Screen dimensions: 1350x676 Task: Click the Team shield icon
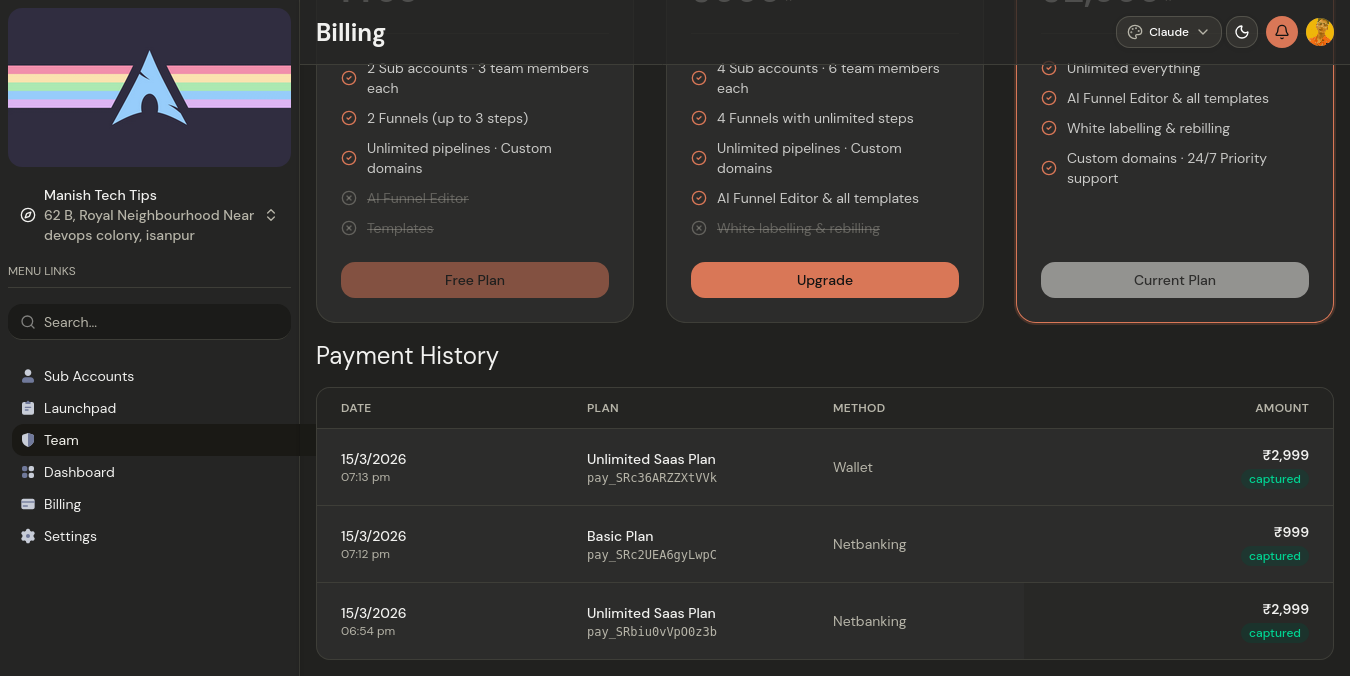click(x=28, y=440)
